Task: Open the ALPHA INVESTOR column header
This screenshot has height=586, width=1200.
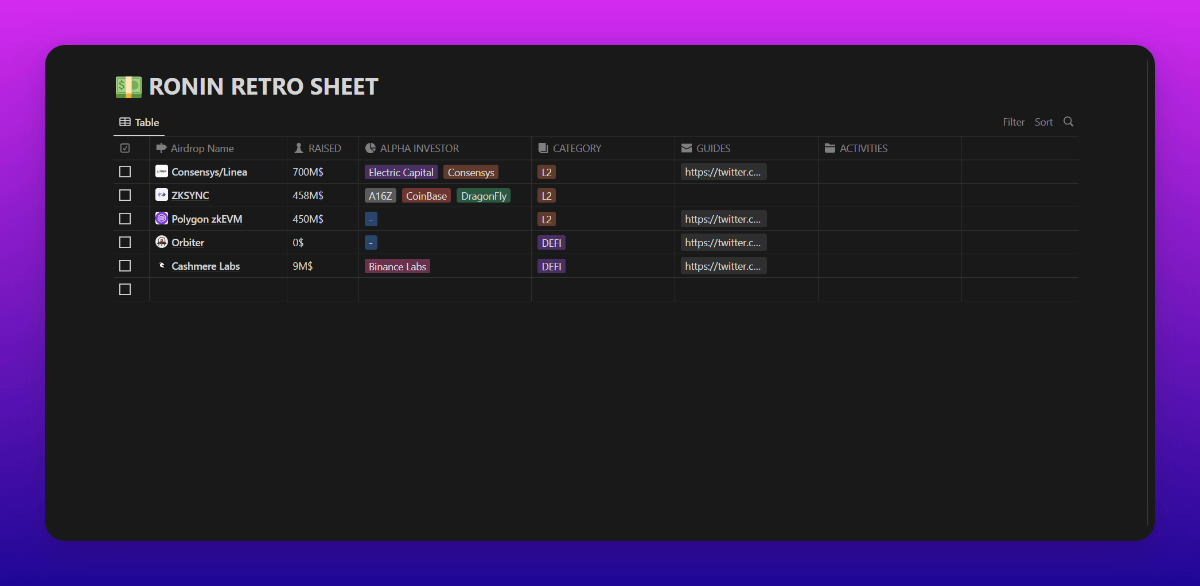Action: [445, 148]
